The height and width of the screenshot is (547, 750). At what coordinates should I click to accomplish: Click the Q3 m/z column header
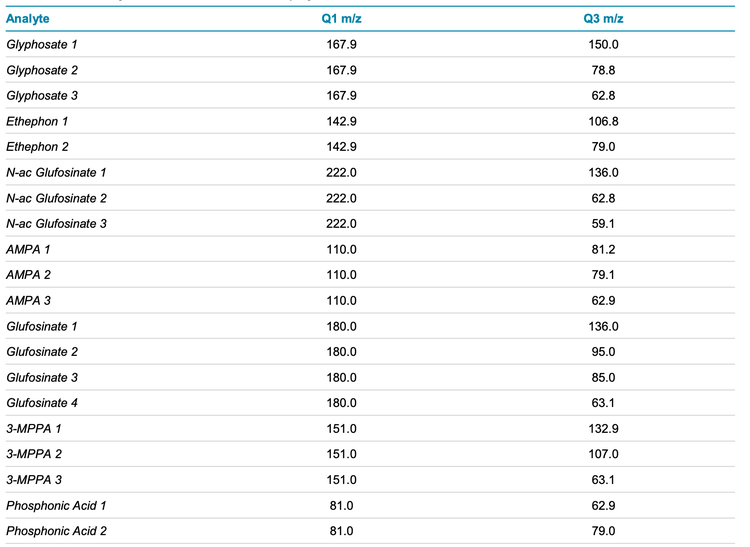[604, 19]
